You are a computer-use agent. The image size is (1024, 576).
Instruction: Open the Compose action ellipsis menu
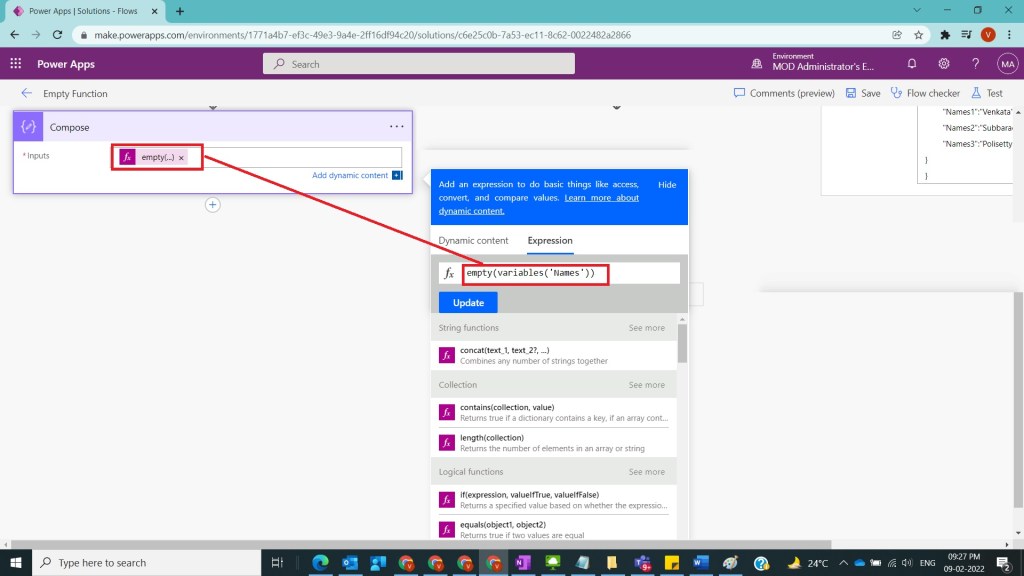(x=397, y=127)
